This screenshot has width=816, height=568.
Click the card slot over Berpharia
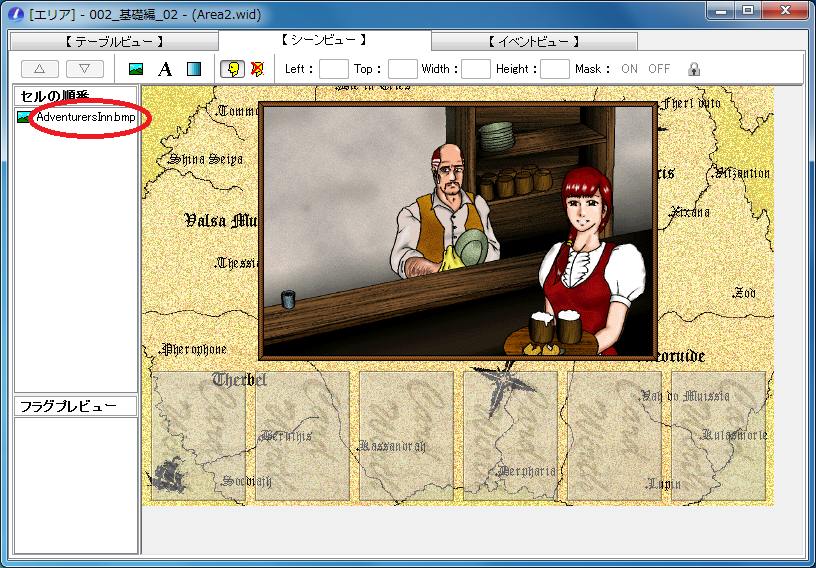pyautogui.click(x=511, y=436)
